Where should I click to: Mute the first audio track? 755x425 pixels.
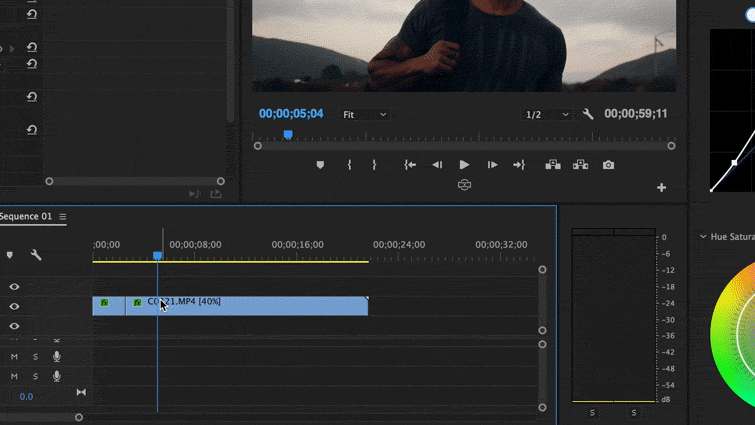coord(14,356)
